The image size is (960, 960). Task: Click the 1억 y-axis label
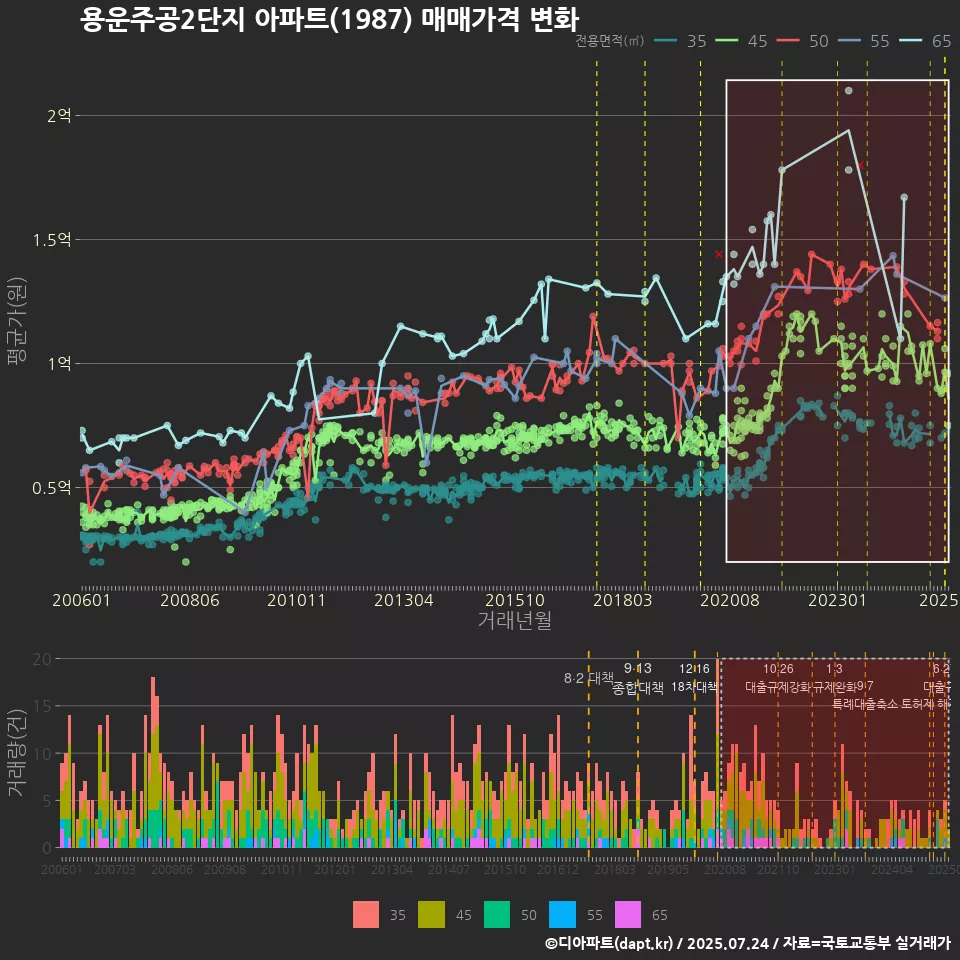point(59,364)
